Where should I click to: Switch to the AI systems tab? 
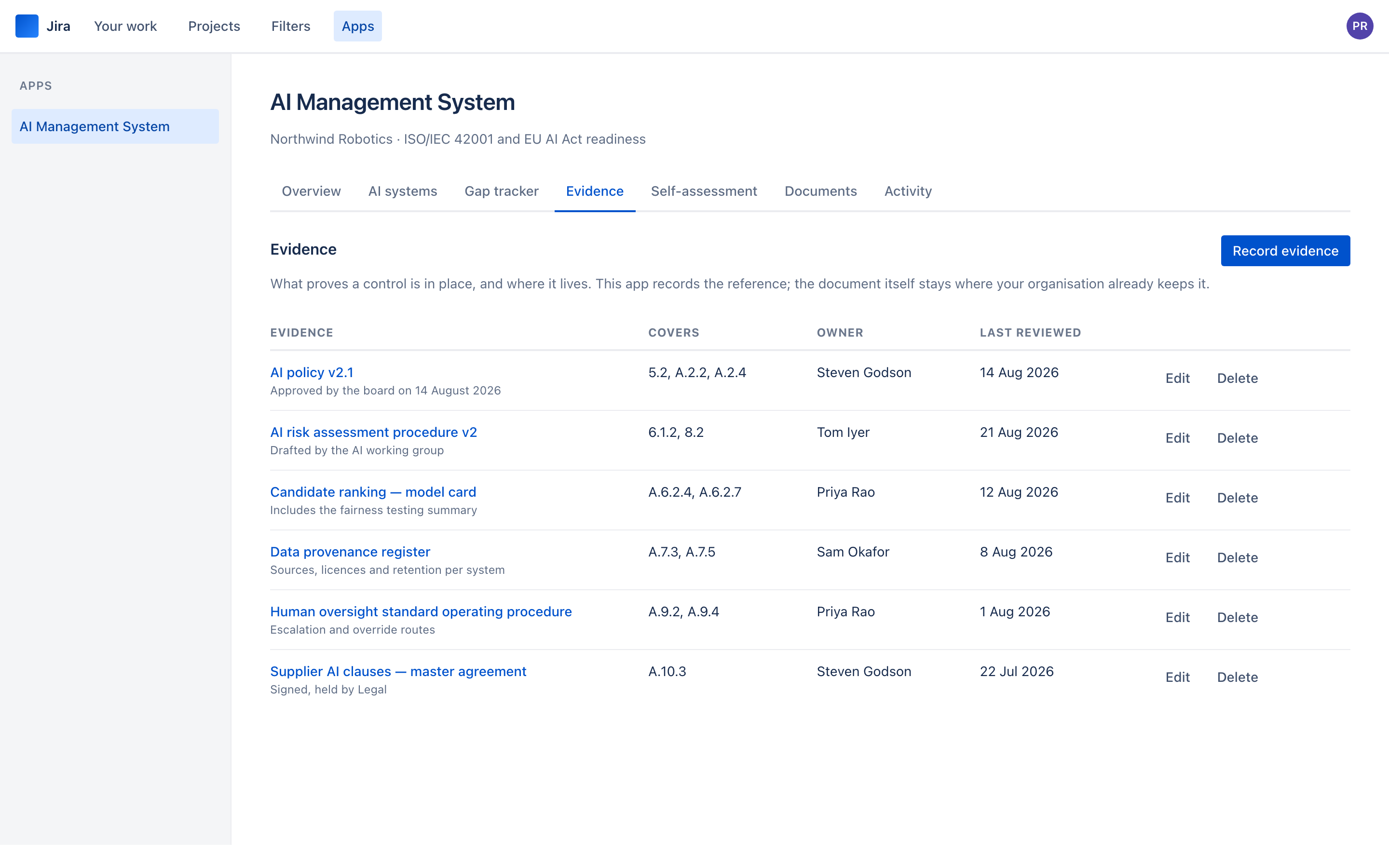point(402,191)
